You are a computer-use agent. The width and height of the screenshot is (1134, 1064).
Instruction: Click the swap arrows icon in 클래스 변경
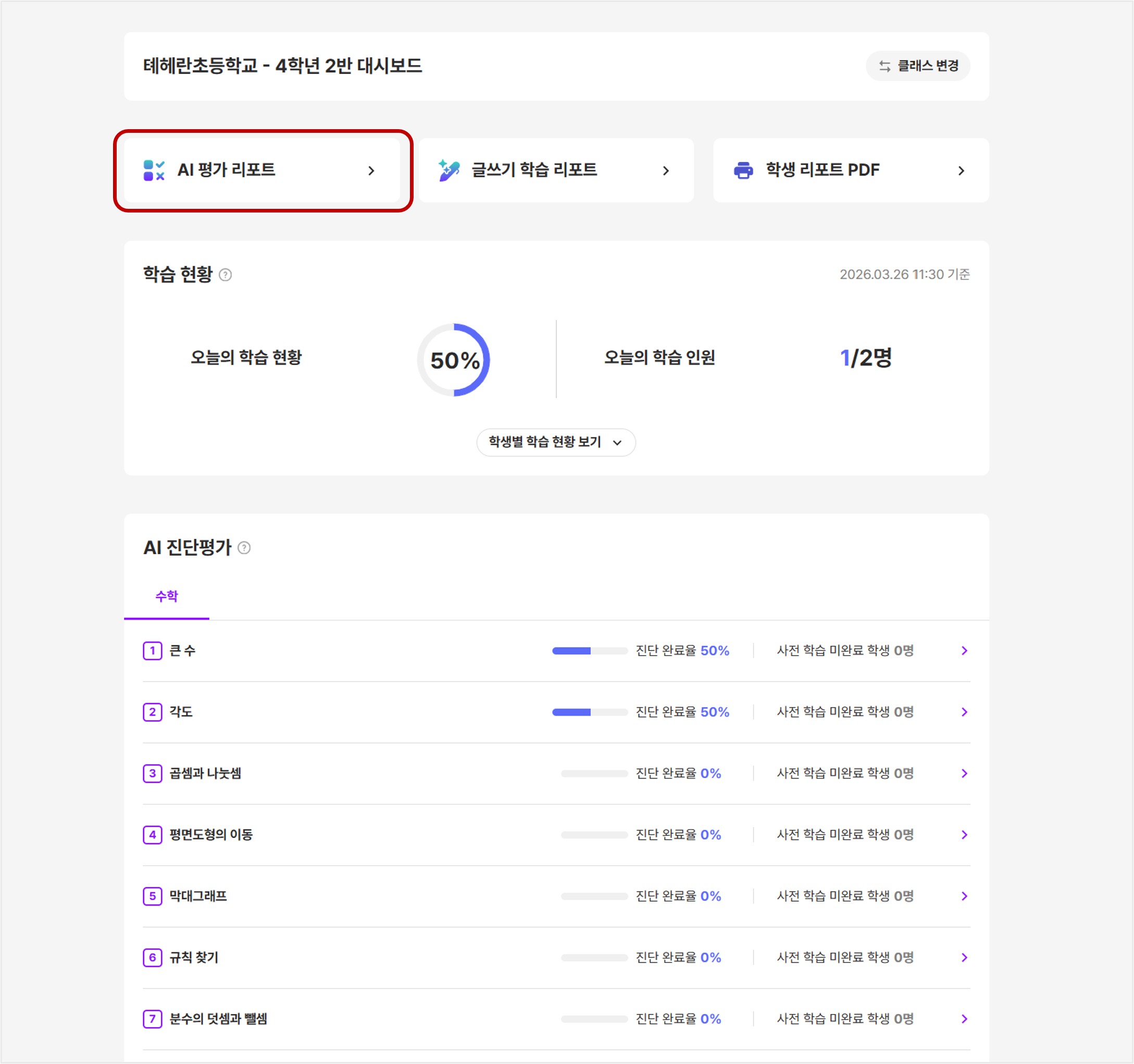pos(884,66)
